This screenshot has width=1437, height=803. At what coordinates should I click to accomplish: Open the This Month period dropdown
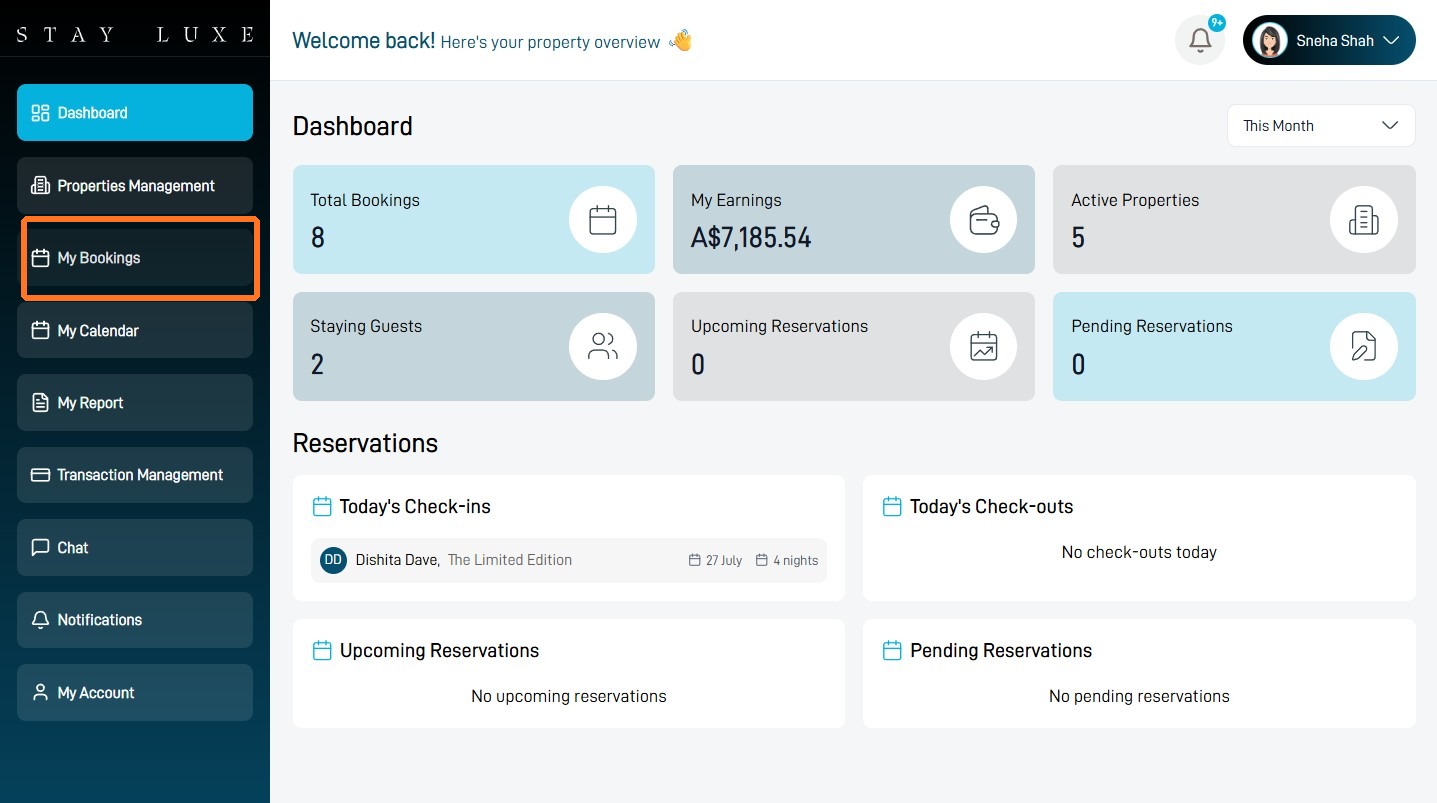1321,126
